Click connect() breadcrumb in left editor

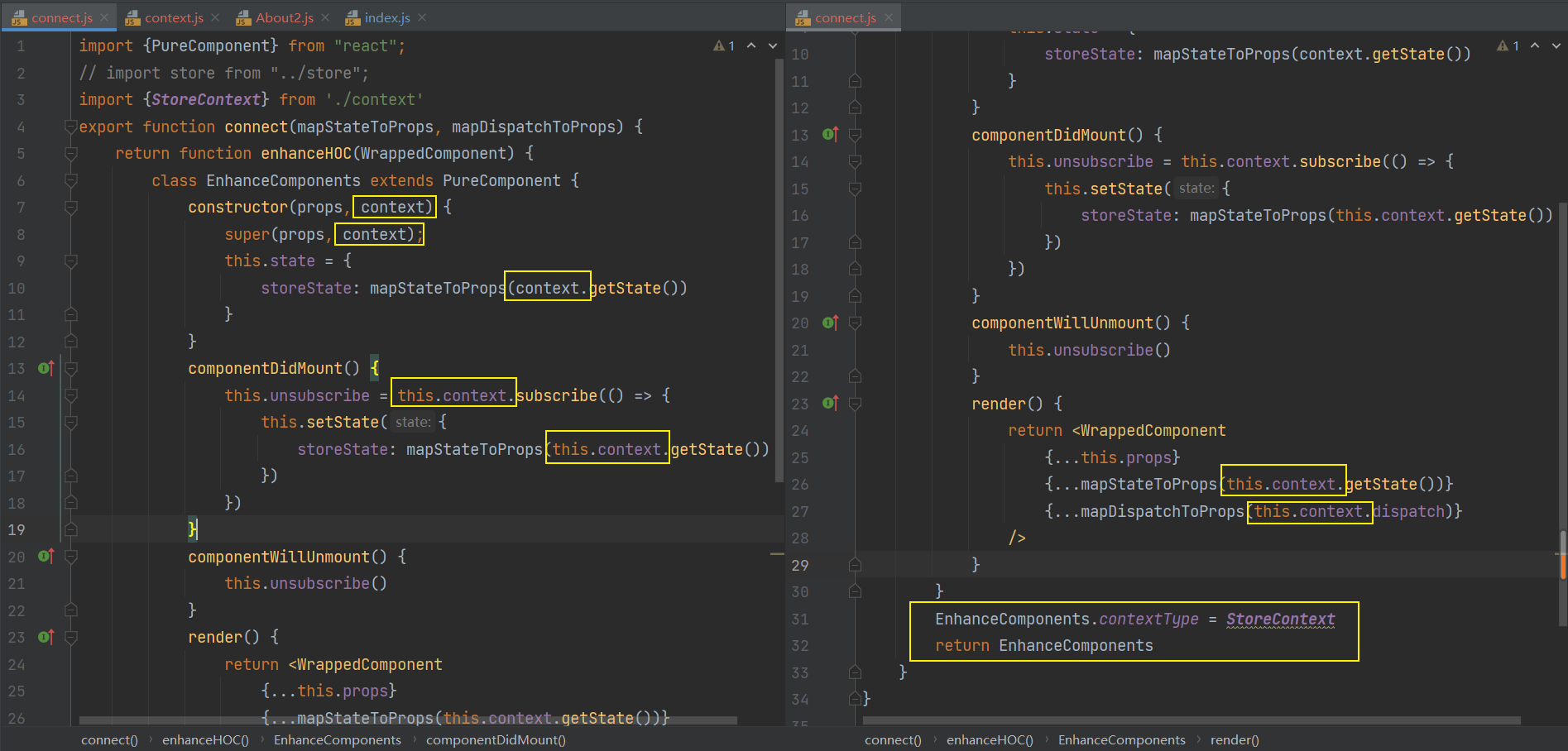(109, 739)
